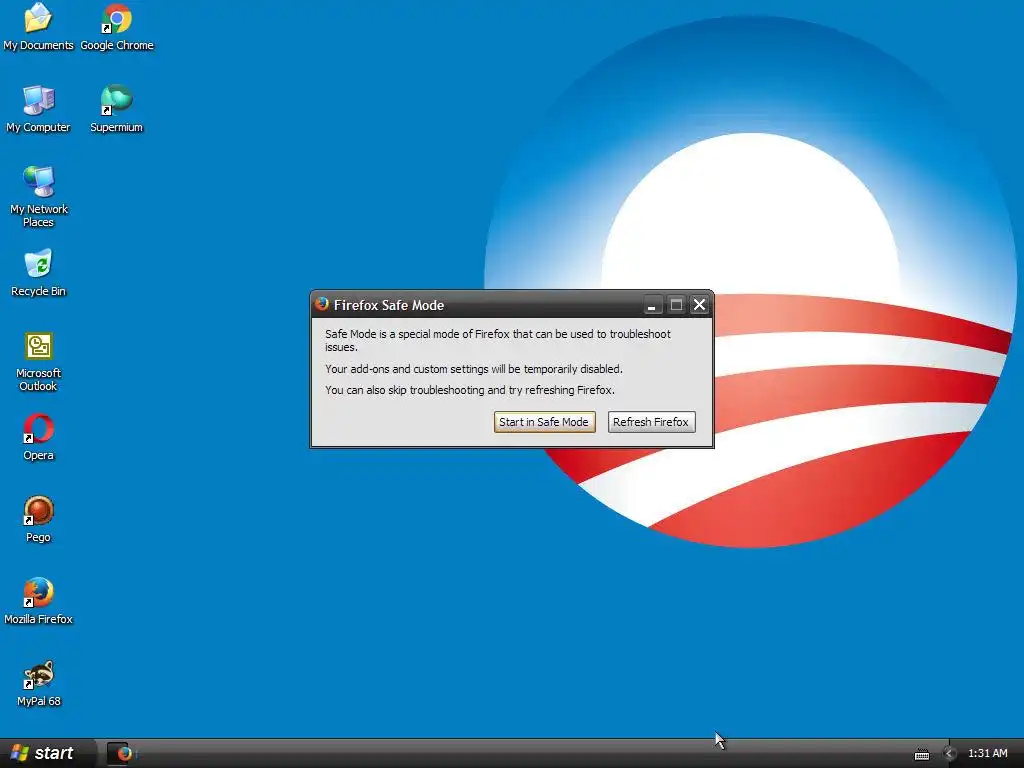Select the Mozilla Firefox desktop shortcut
Image resolution: width=1024 pixels, height=768 pixels.
(38, 601)
